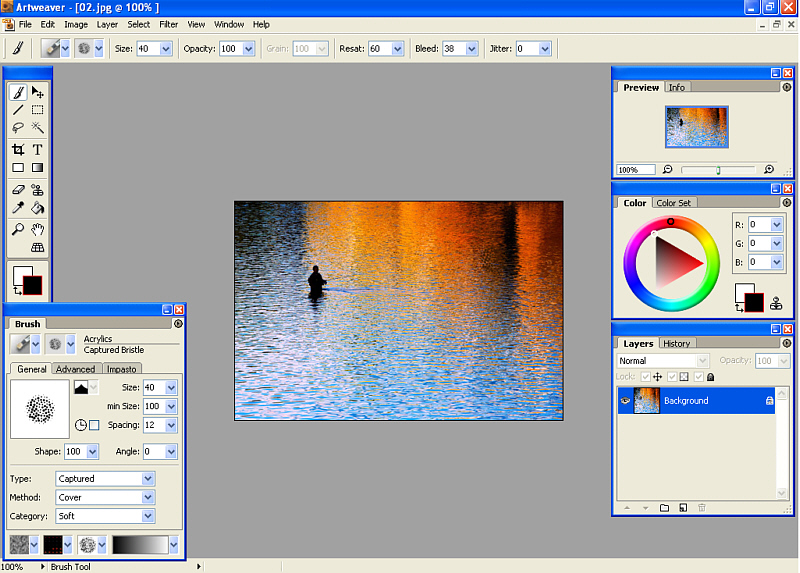The image size is (800, 573).
Task: Toggle the checkbox beside the clock icon
Action: coord(94,425)
